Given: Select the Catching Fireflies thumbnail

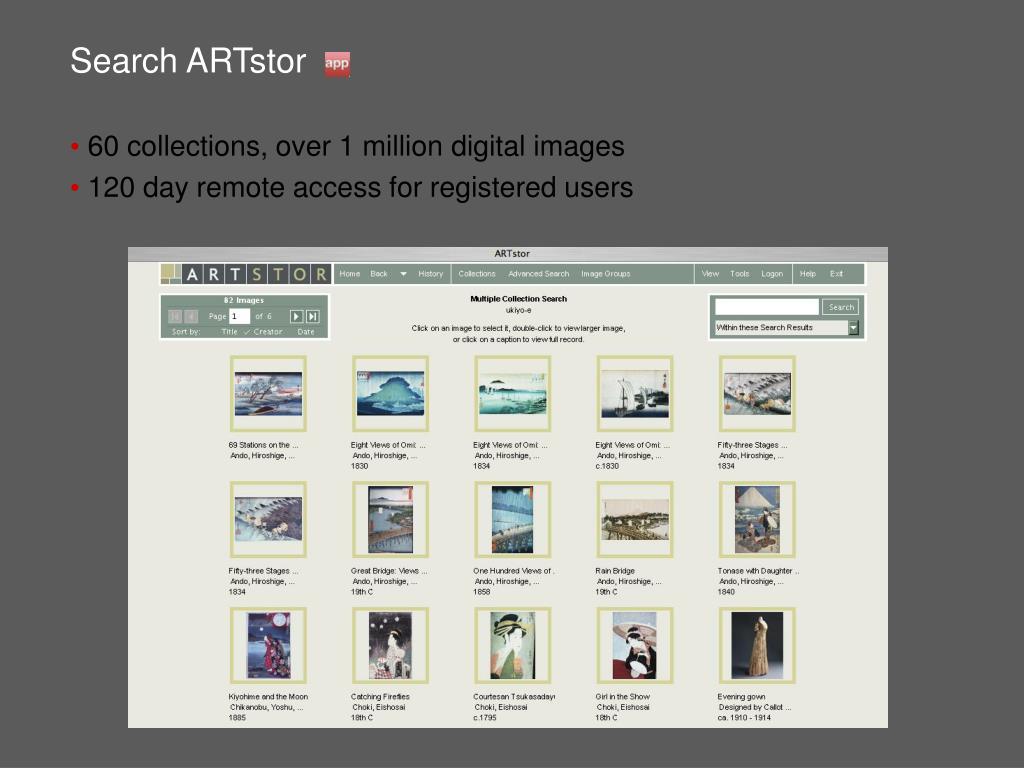Looking at the screenshot, I should (391, 646).
